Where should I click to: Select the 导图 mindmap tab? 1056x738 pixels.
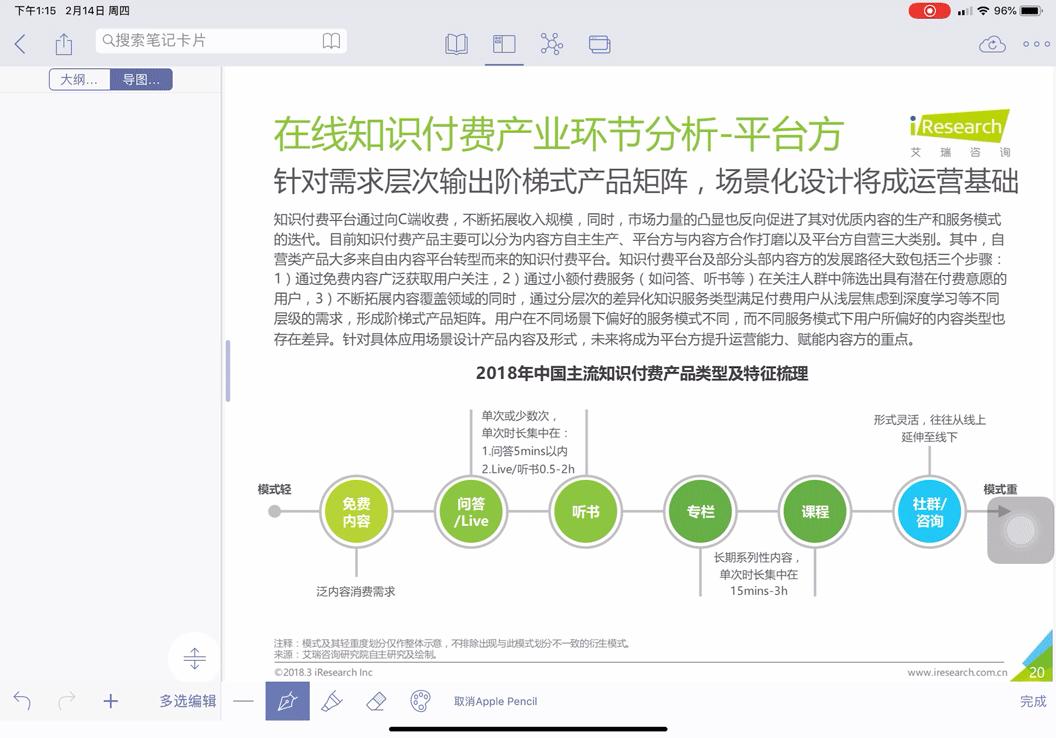pos(141,78)
